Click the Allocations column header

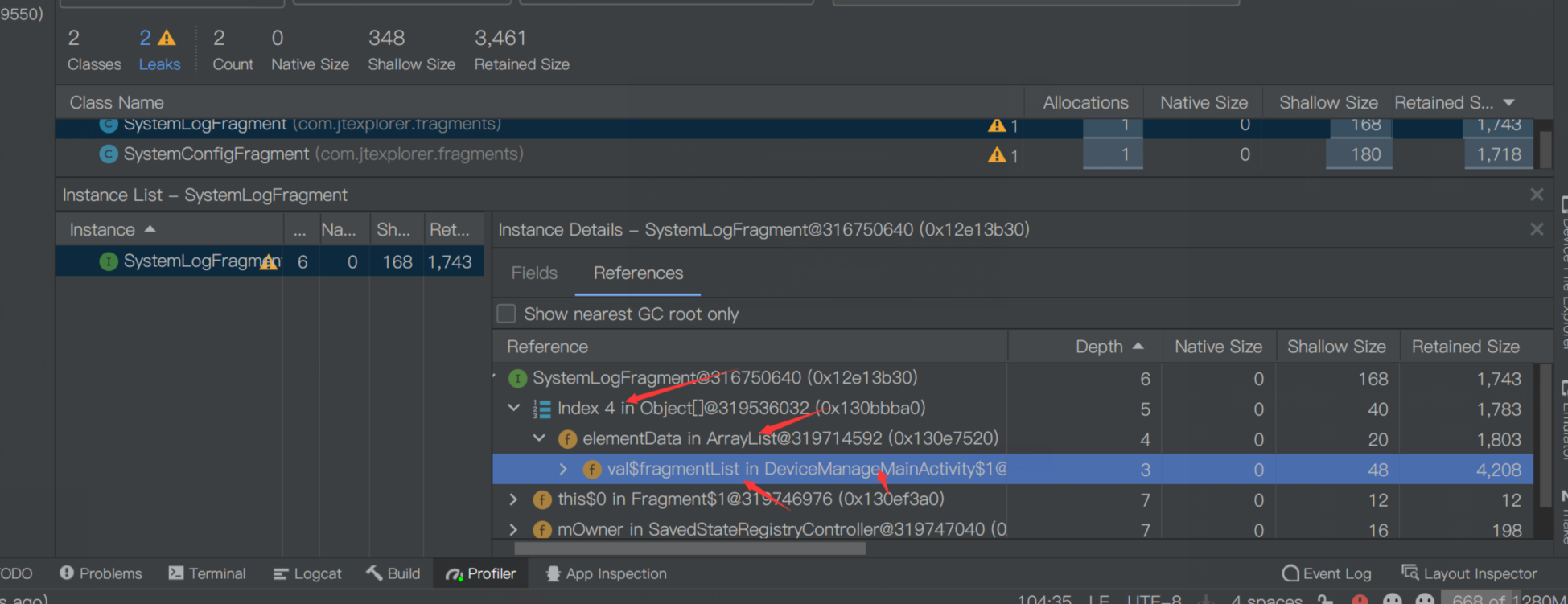click(1085, 103)
